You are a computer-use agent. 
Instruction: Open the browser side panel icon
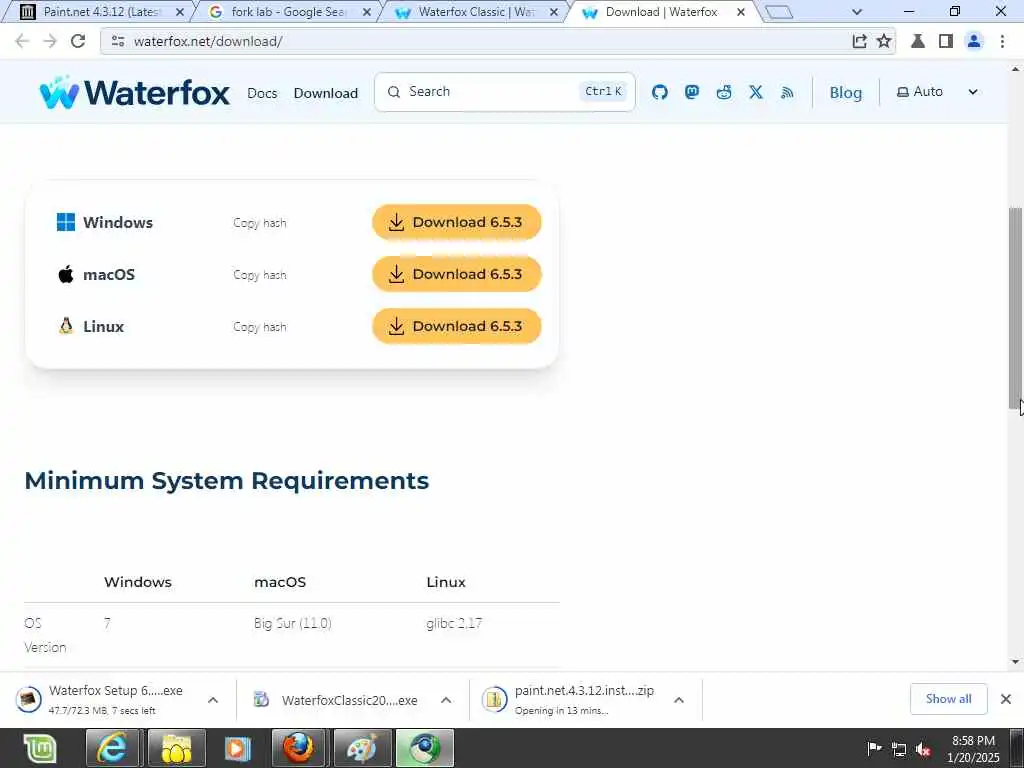[946, 41]
